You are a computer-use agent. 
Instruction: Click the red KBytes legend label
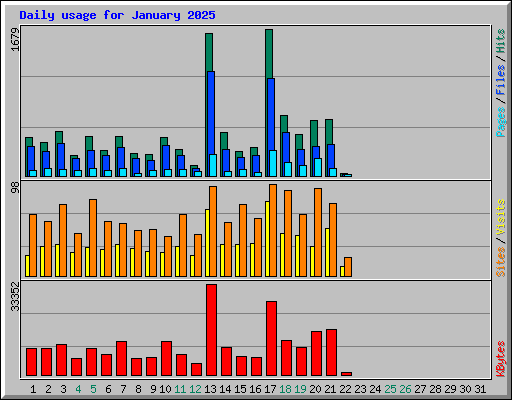tap(501, 359)
